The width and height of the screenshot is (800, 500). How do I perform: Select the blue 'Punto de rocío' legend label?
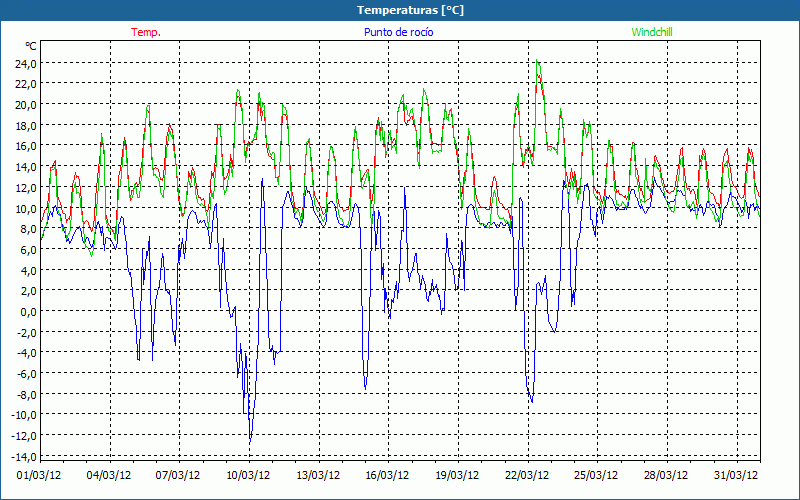pos(398,32)
